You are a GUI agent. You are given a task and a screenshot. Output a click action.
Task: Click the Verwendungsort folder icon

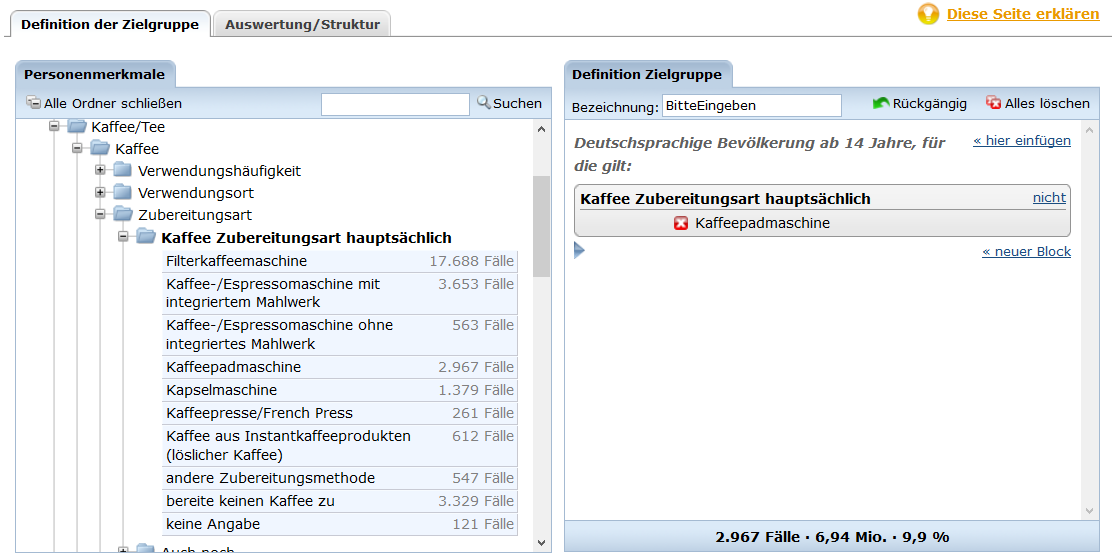[x=122, y=193]
